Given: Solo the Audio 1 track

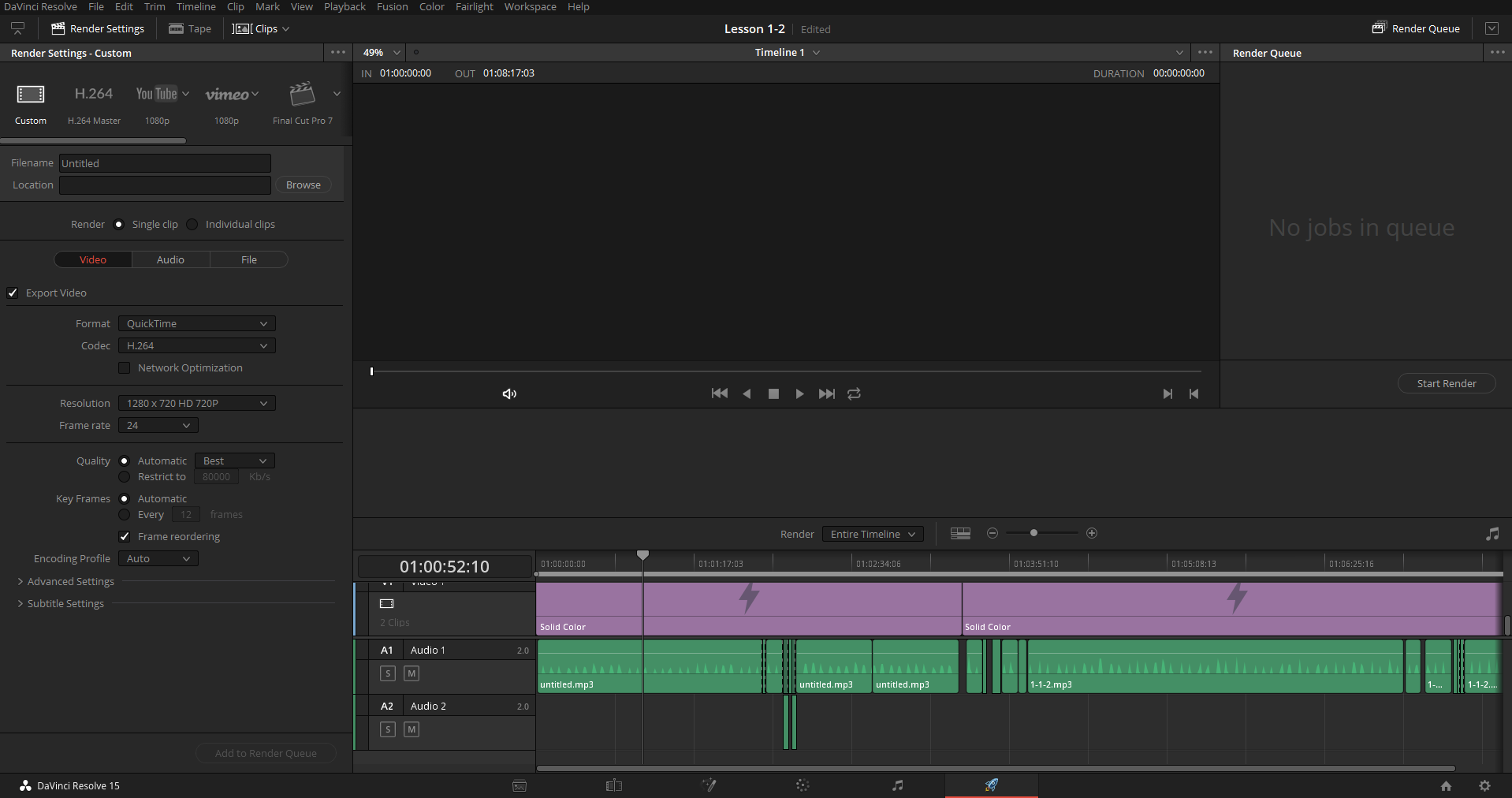Looking at the screenshot, I should [x=387, y=673].
